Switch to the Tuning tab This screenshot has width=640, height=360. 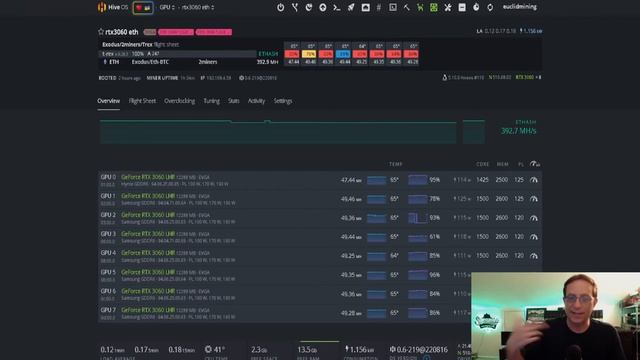point(211,101)
